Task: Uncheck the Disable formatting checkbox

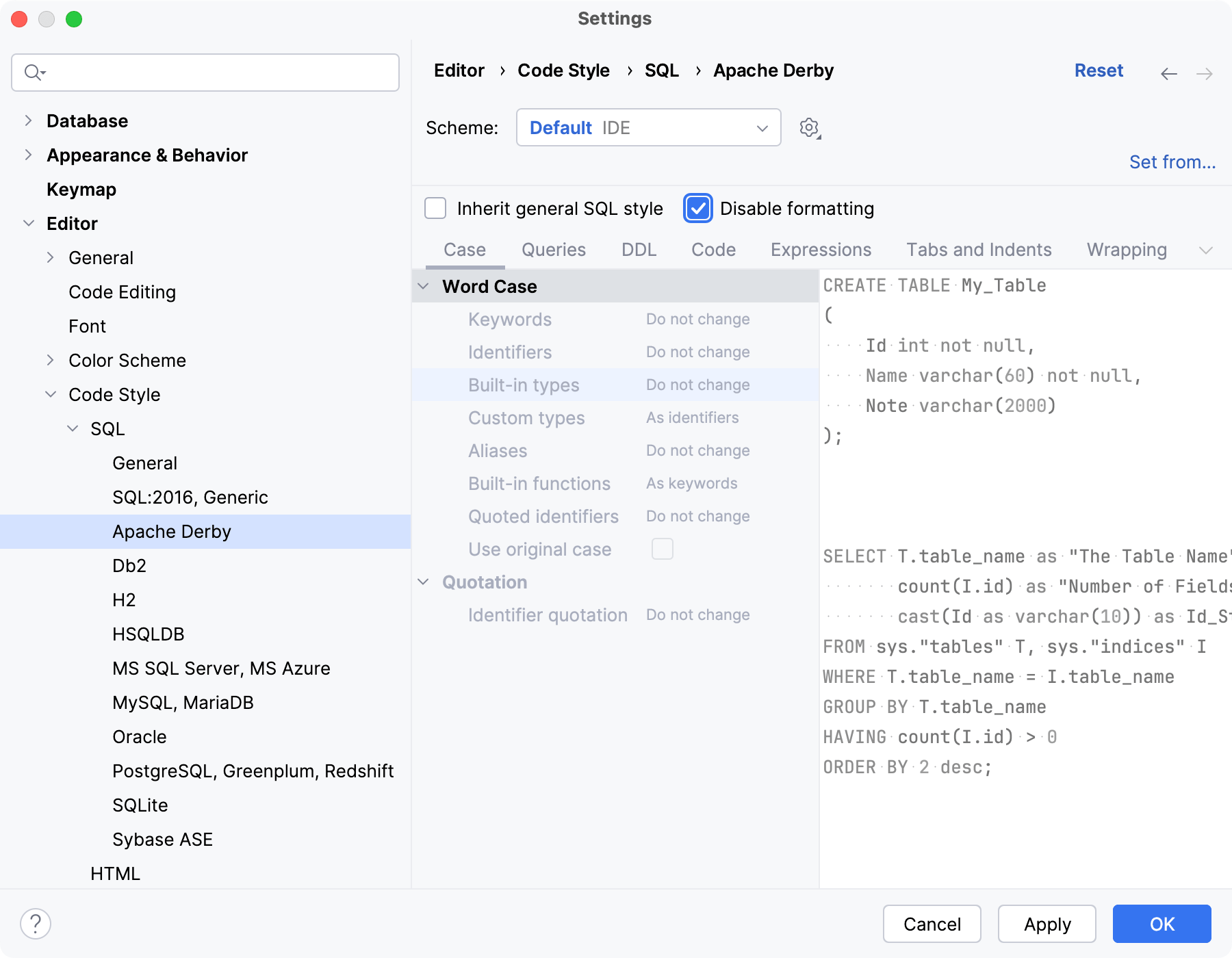Action: [x=697, y=208]
